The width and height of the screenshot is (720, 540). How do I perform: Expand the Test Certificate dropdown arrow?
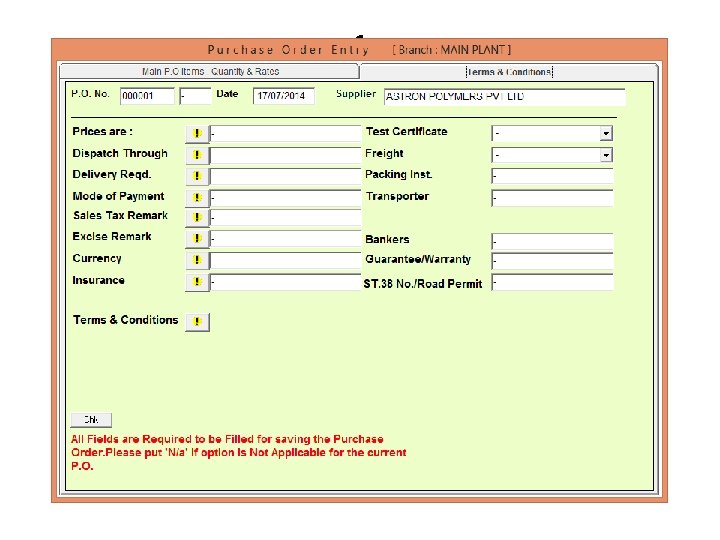click(606, 134)
